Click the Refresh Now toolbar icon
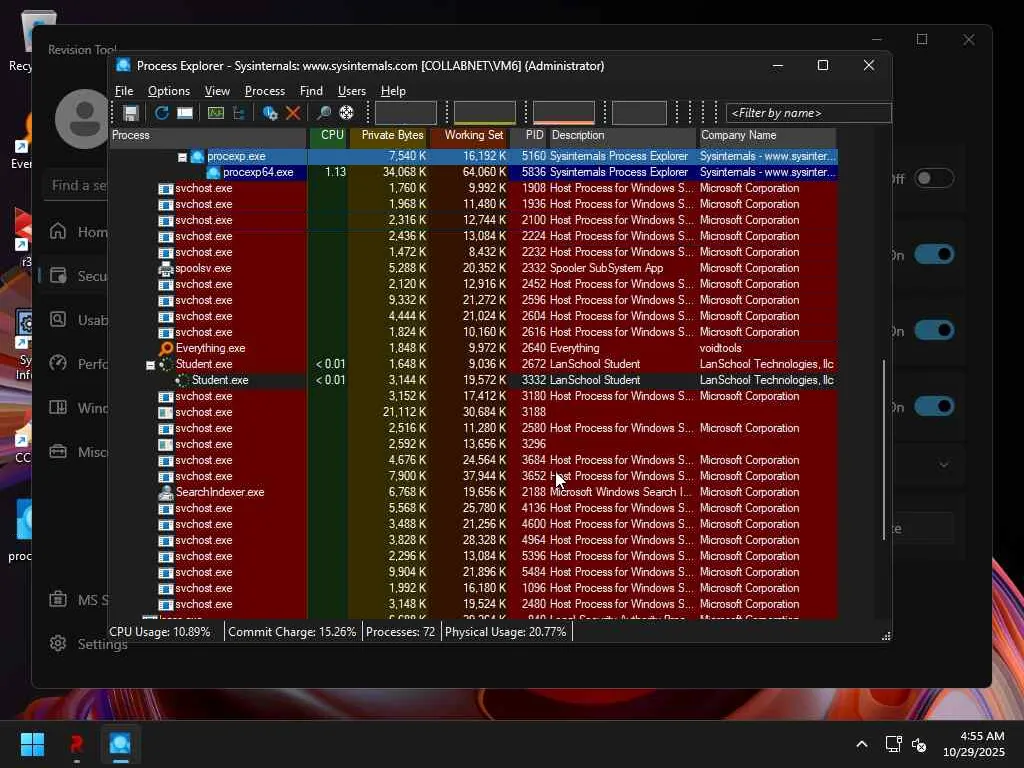 [x=161, y=113]
